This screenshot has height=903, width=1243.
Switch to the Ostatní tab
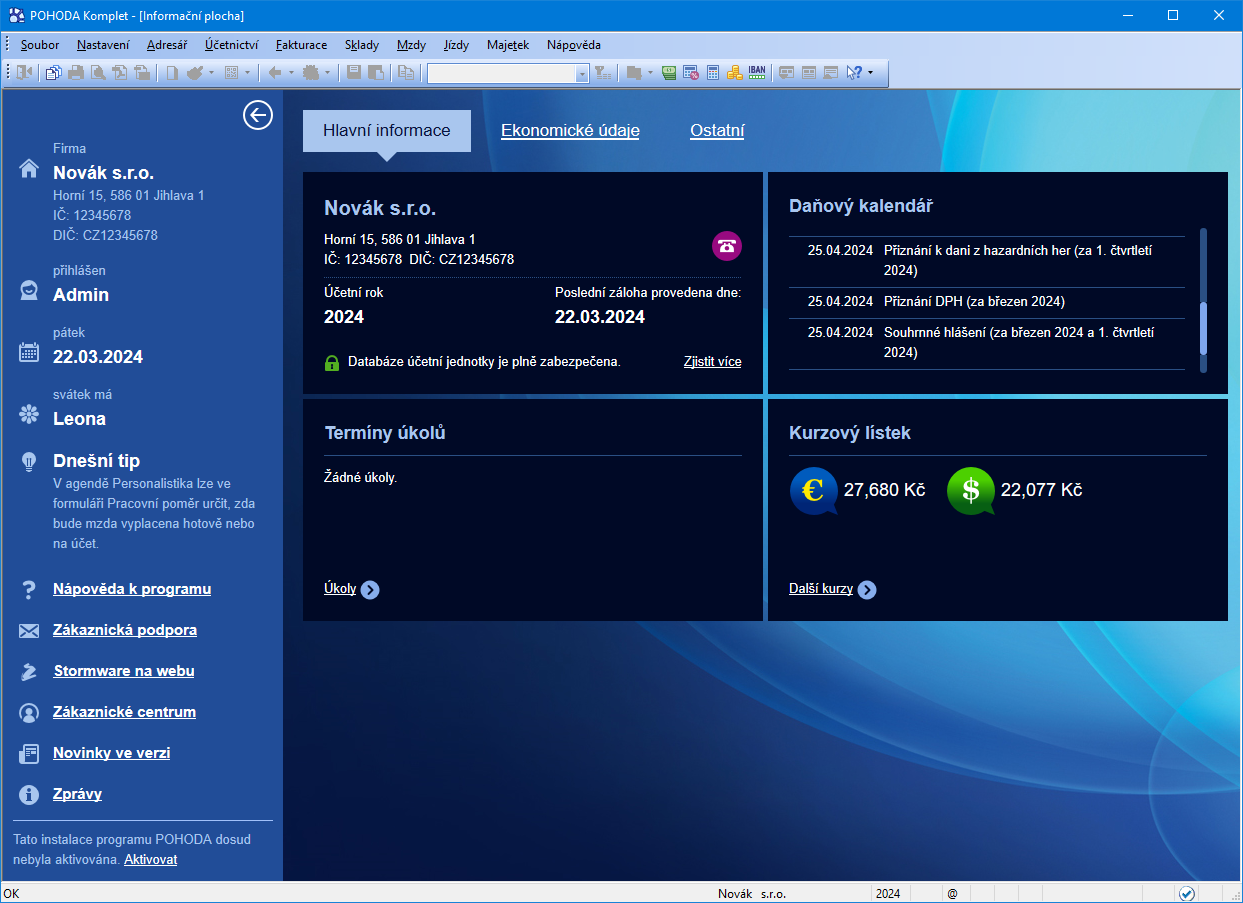click(x=717, y=130)
